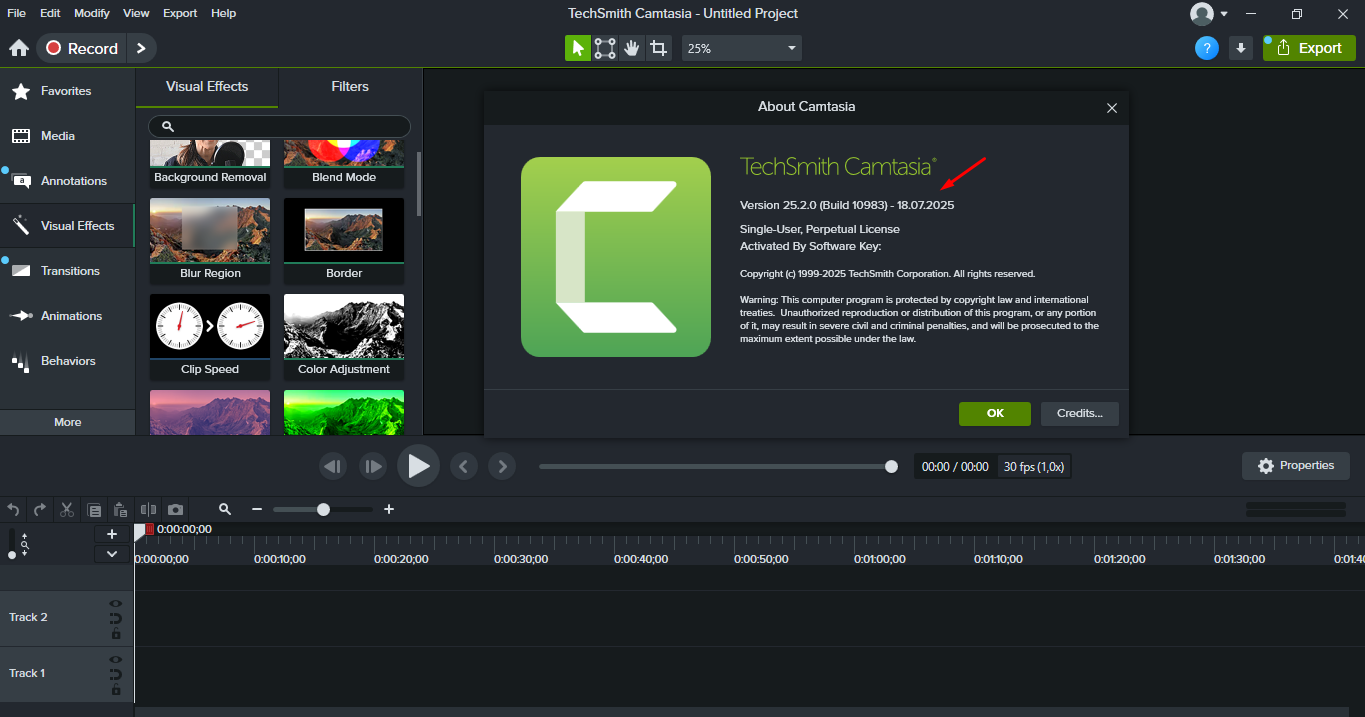Expand the track options chevron below add track

coord(112,554)
